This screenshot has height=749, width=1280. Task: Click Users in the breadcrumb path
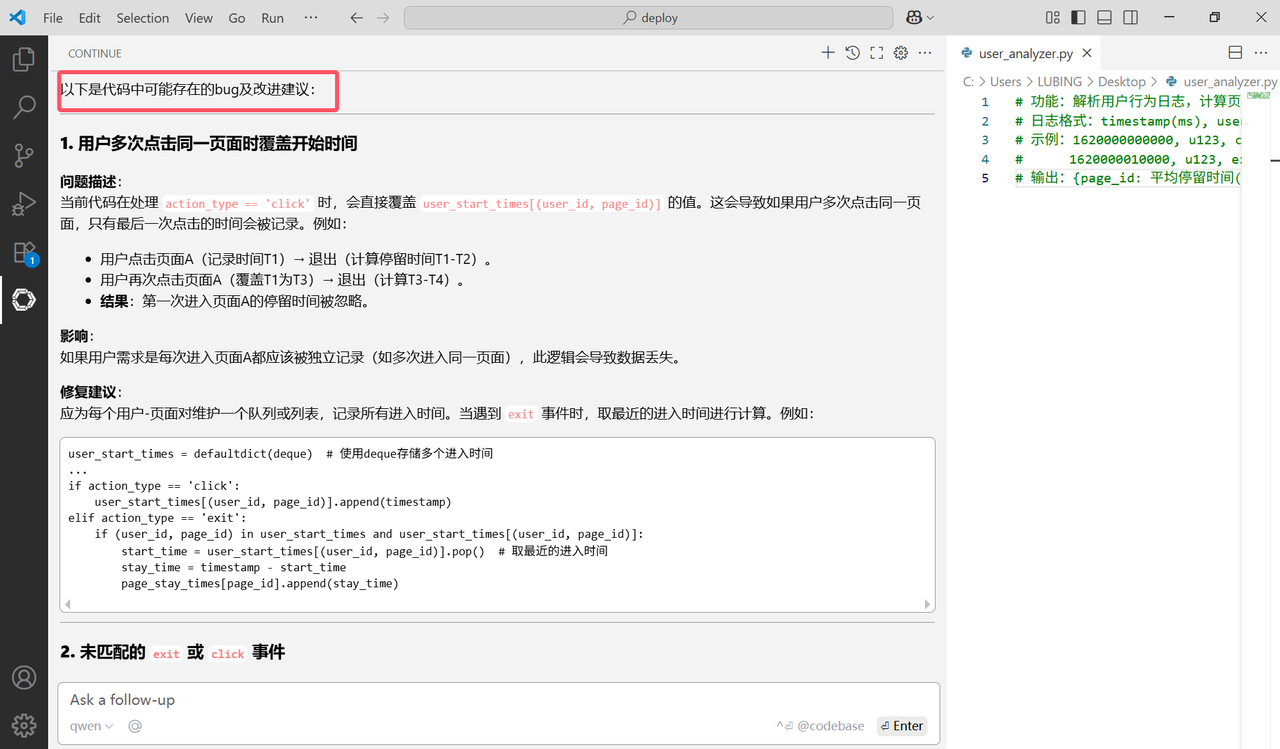point(1005,81)
